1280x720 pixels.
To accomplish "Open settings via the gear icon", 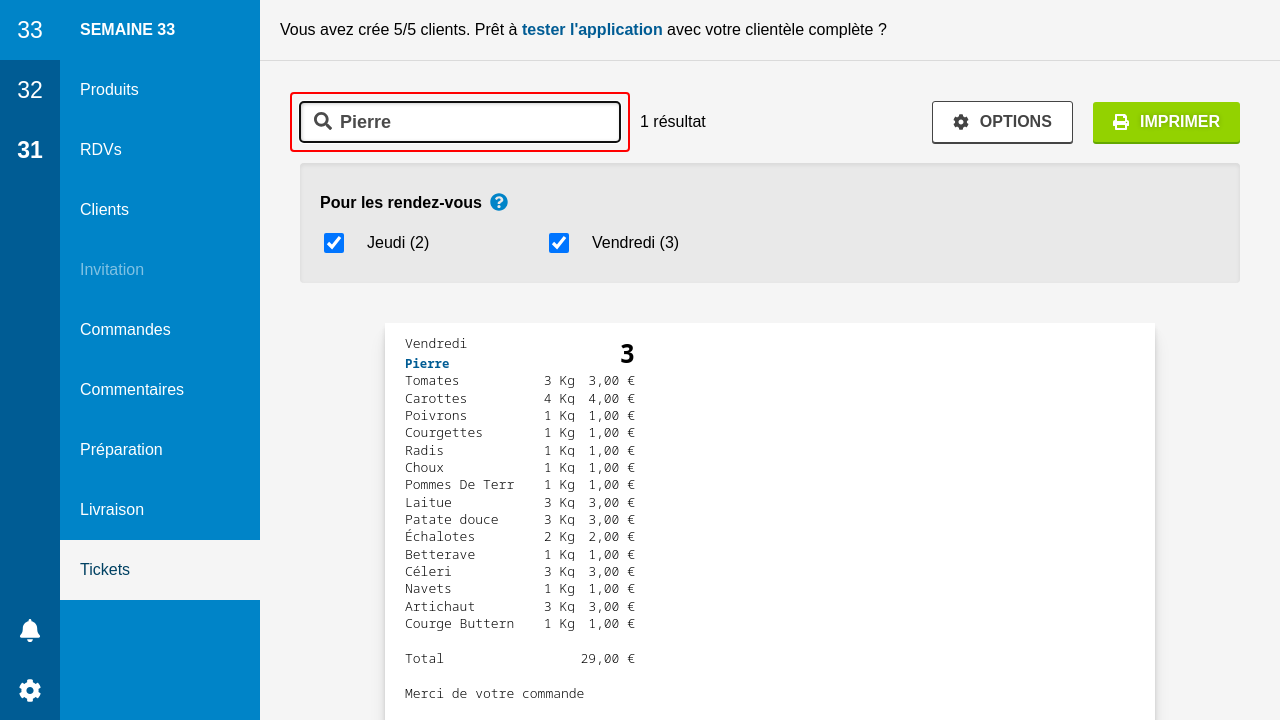I will tap(30, 690).
